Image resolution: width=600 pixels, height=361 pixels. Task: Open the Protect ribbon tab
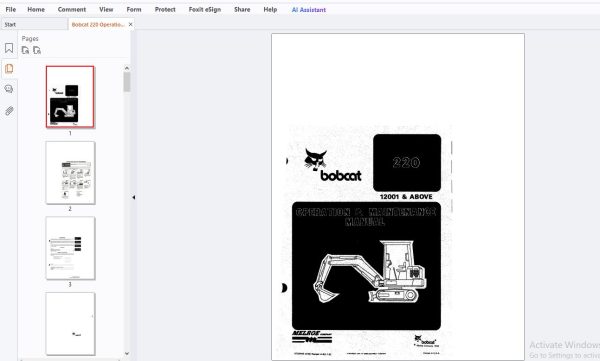(x=165, y=9)
